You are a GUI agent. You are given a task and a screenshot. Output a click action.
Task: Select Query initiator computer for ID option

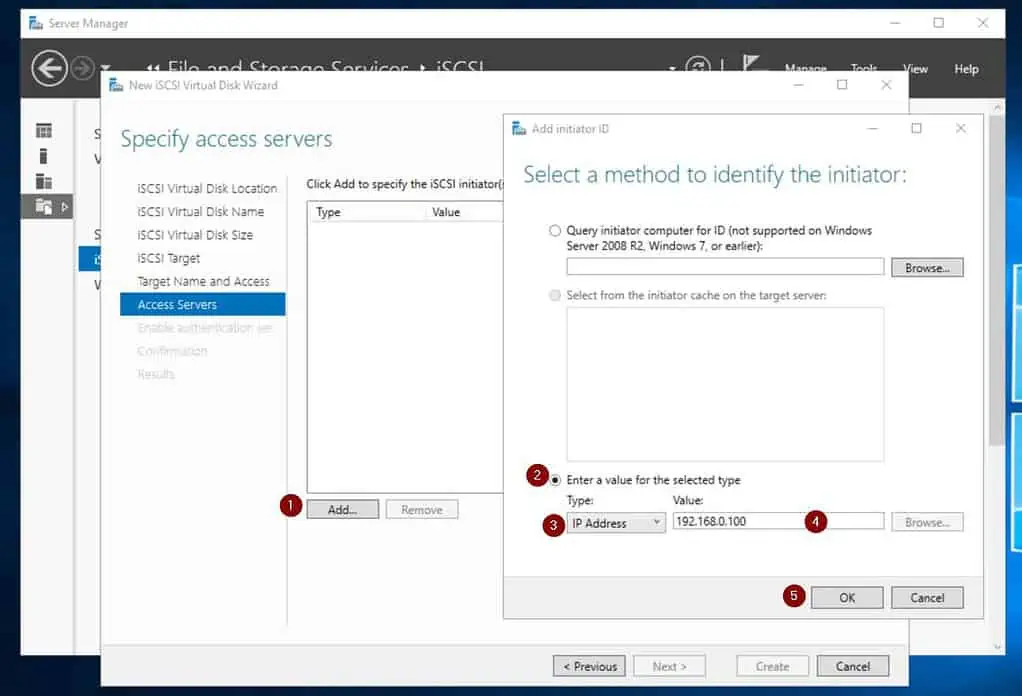tap(555, 231)
